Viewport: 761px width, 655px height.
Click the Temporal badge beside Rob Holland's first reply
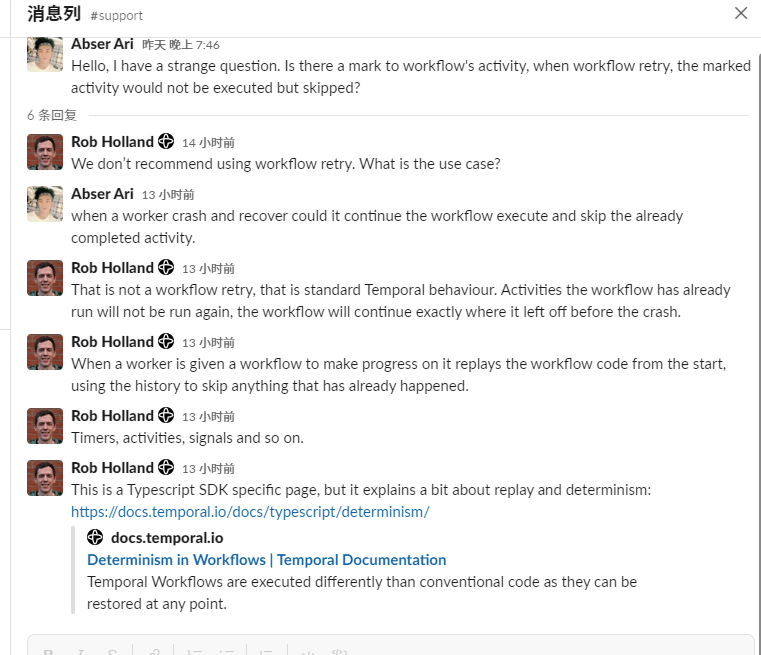[x=166, y=142]
